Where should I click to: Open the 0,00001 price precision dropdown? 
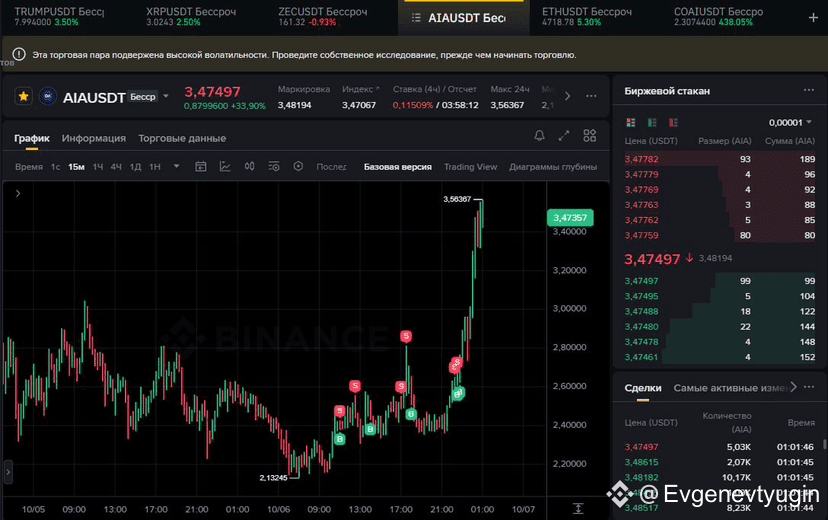tap(789, 122)
